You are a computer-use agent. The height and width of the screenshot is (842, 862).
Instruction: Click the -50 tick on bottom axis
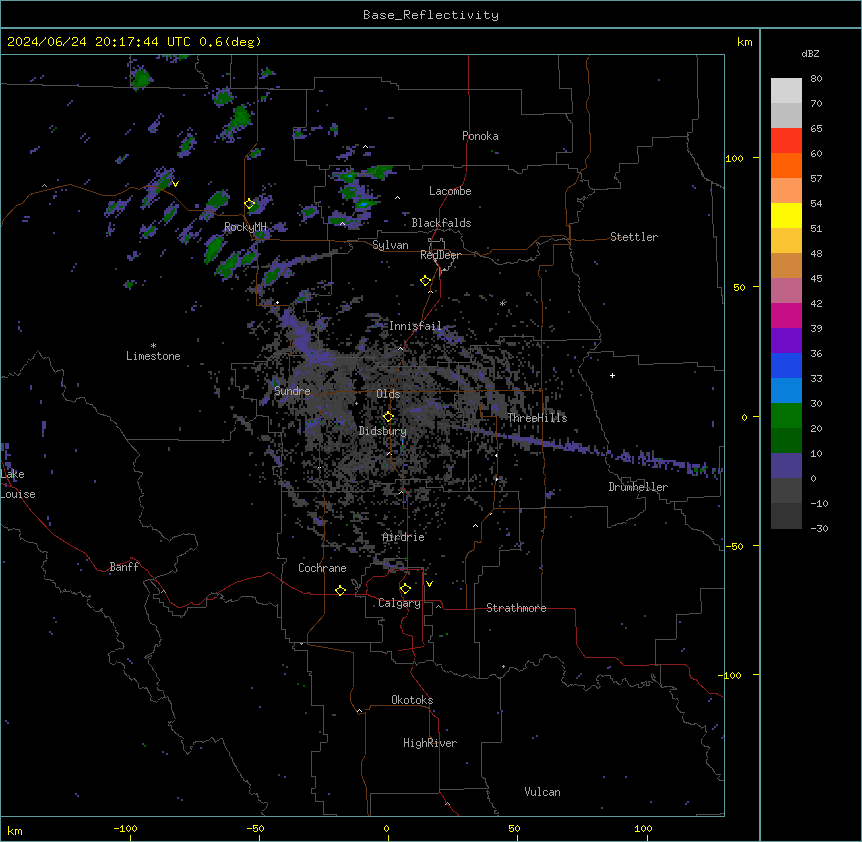(x=255, y=828)
